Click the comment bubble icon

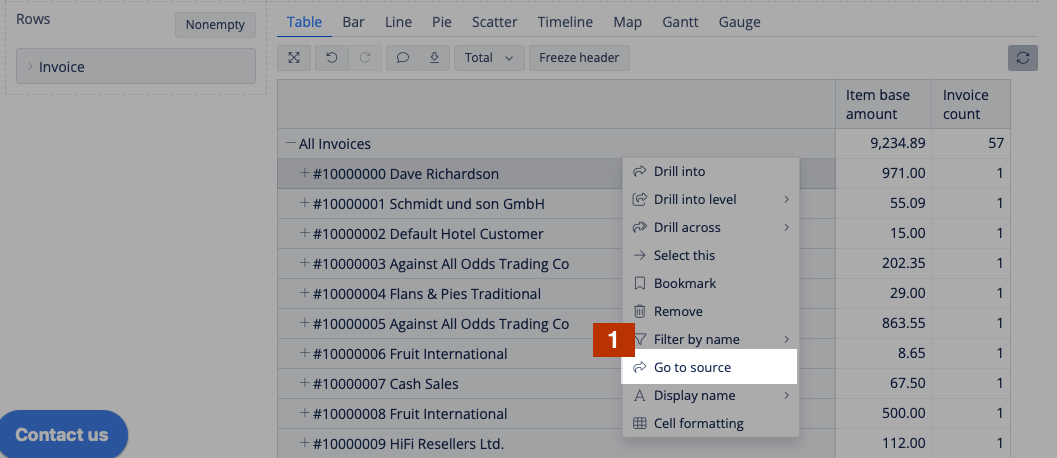tap(402, 58)
